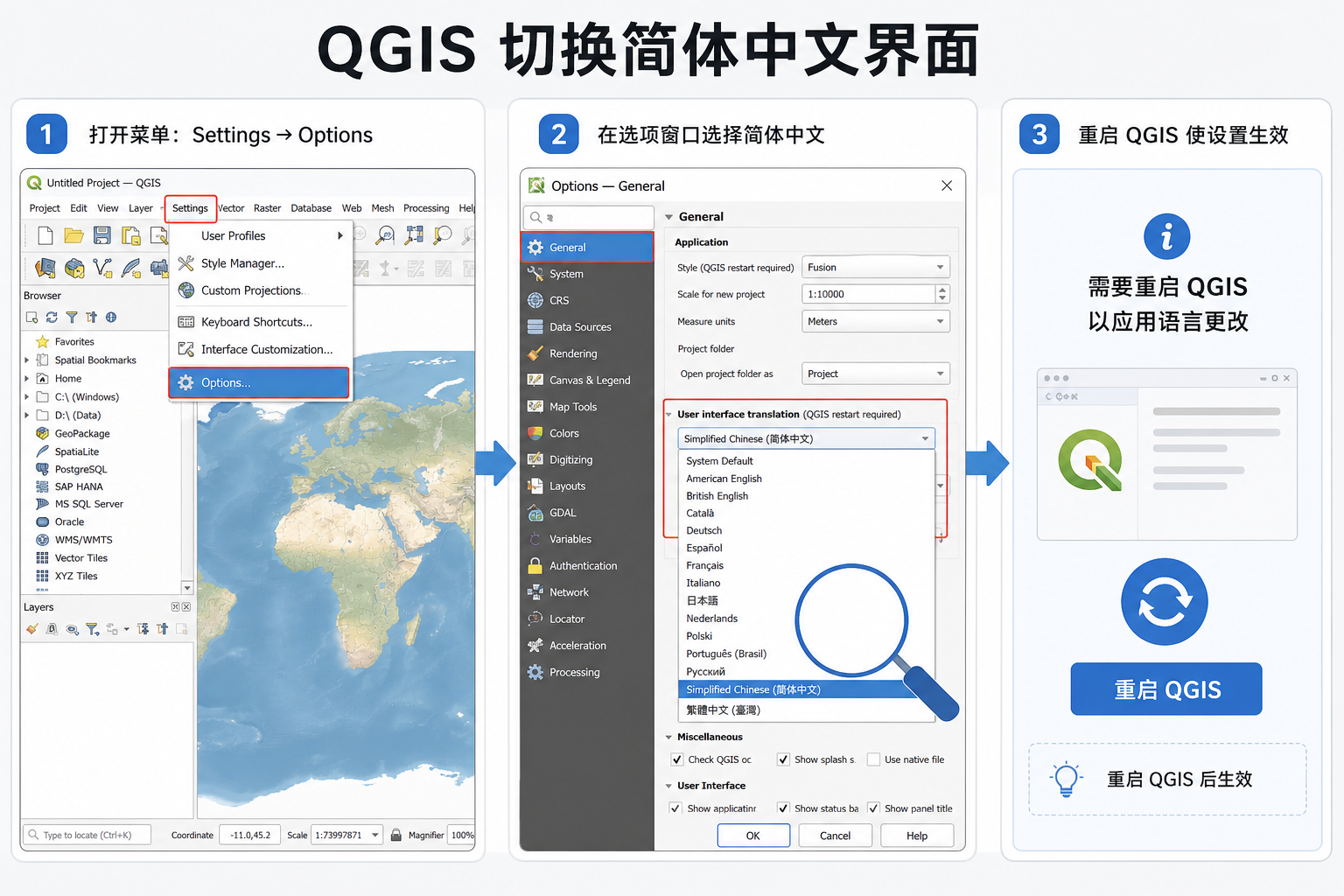Choose Keyboard Shortcuts... menu entry
The width and height of the screenshot is (1344, 896).
(261, 322)
